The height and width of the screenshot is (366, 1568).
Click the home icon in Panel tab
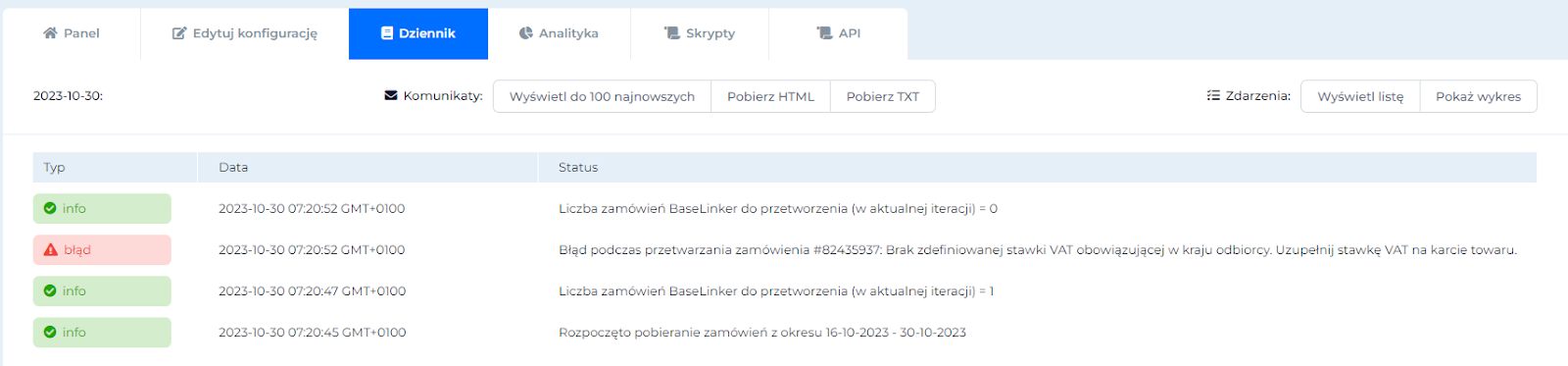point(50,32)
